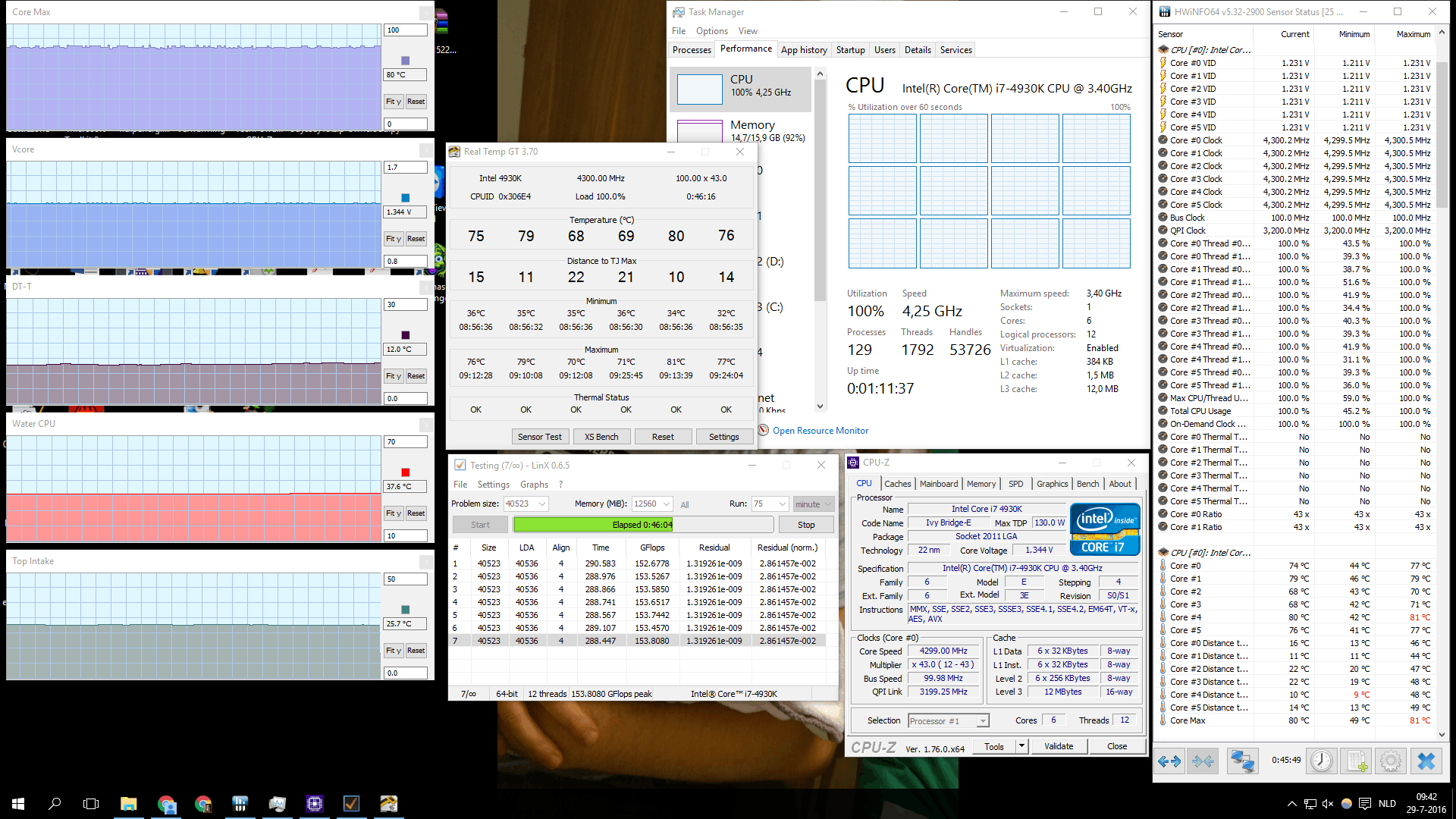Switch to CPU-Z purple chip taskbar icon
Screen dimensions: 1456x819
pyautogui.click(x=315, y=804)
